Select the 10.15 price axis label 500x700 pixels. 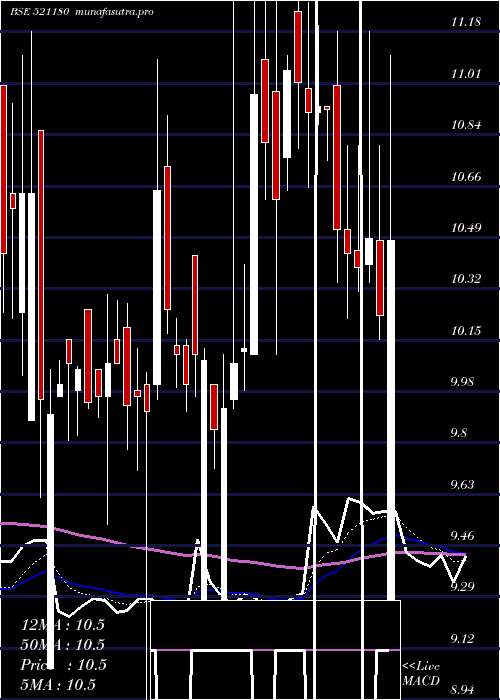click(x=466, y=331)
